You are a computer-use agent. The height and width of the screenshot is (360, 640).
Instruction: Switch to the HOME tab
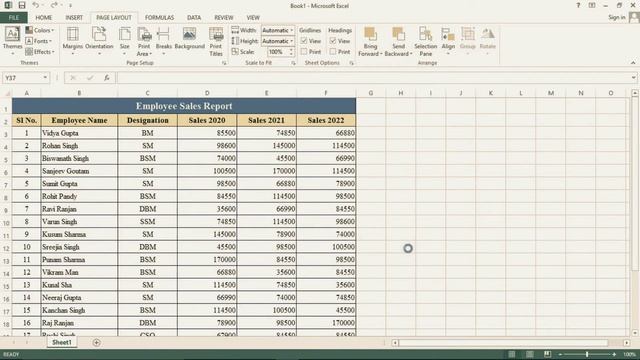pyautogui.click(x=44, y=18)
